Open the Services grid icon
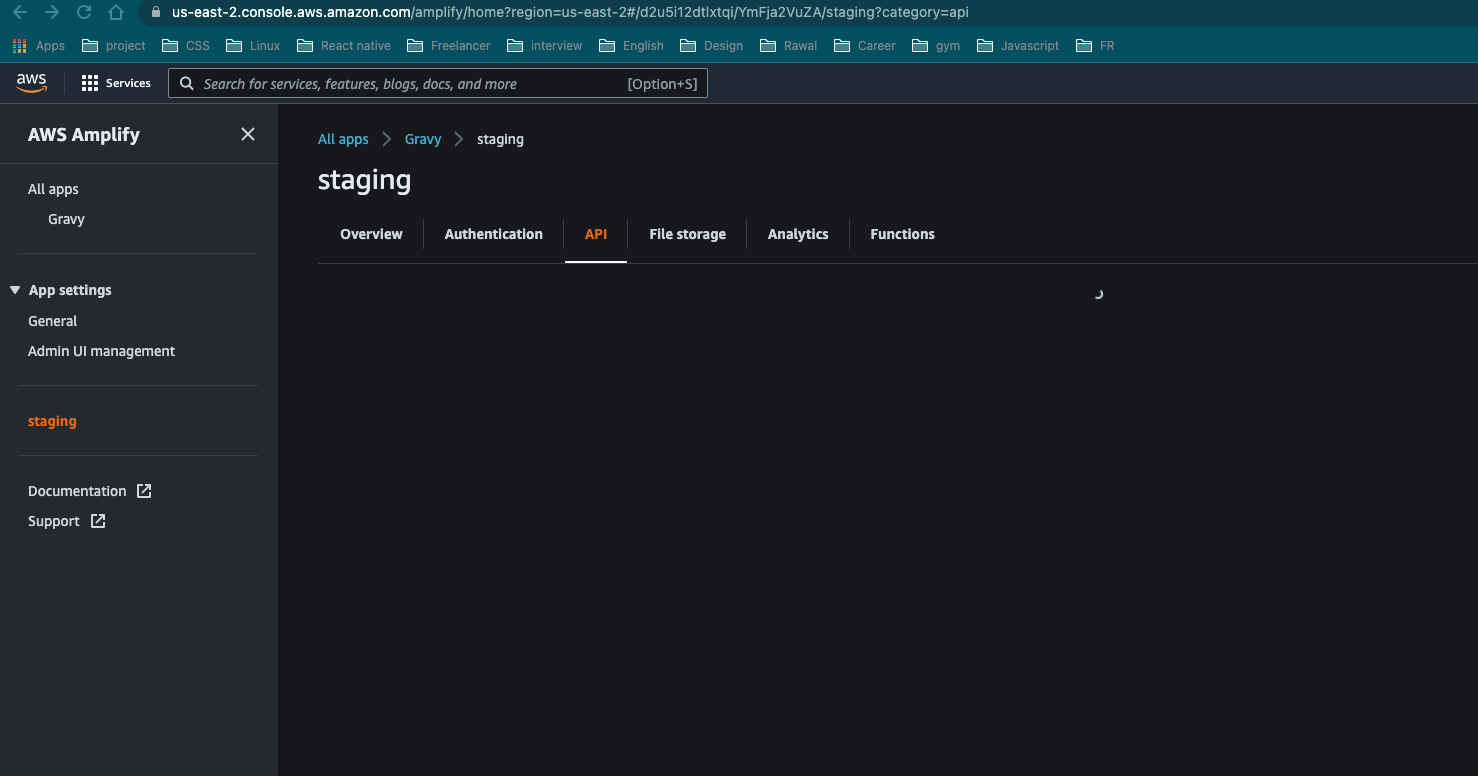Image resolution: width=1478 pixels, height=776 pixels. click(91, 83)
